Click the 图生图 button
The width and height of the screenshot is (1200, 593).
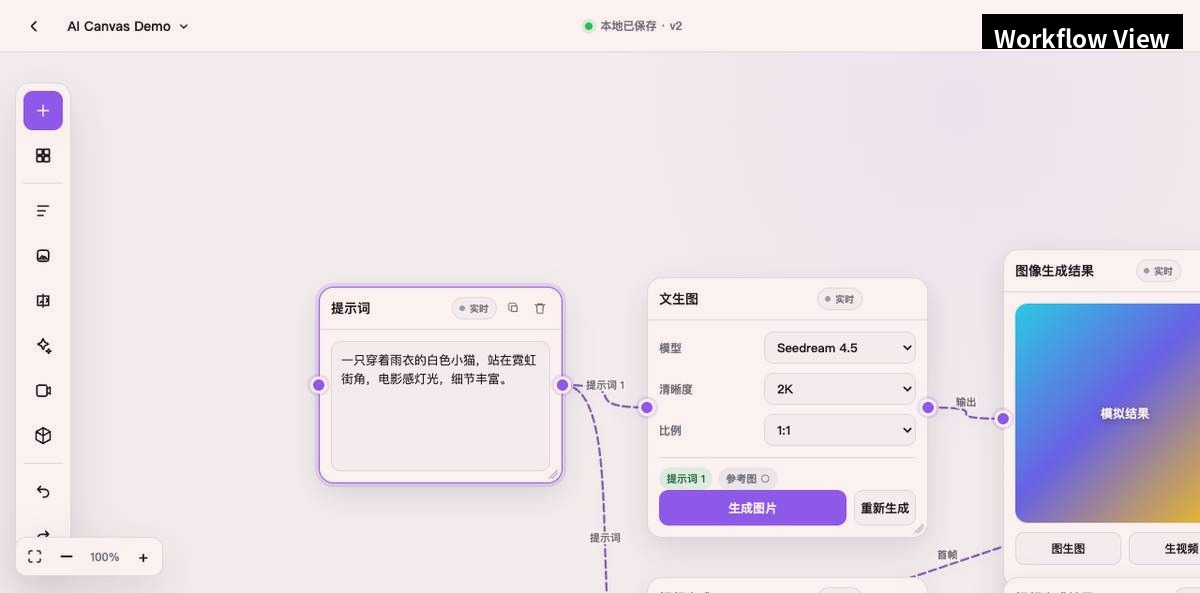click(x=1068, y=549)
